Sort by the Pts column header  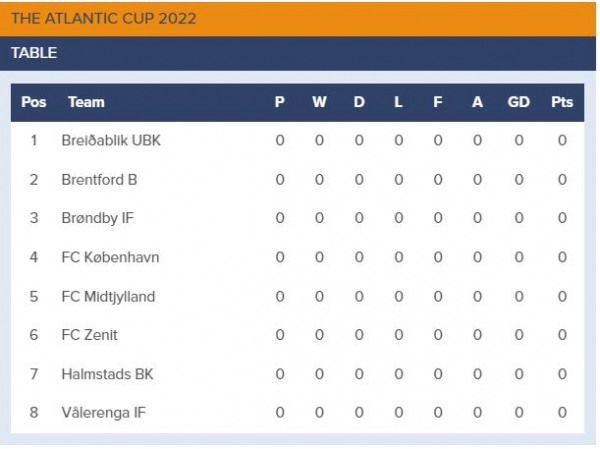562,102
